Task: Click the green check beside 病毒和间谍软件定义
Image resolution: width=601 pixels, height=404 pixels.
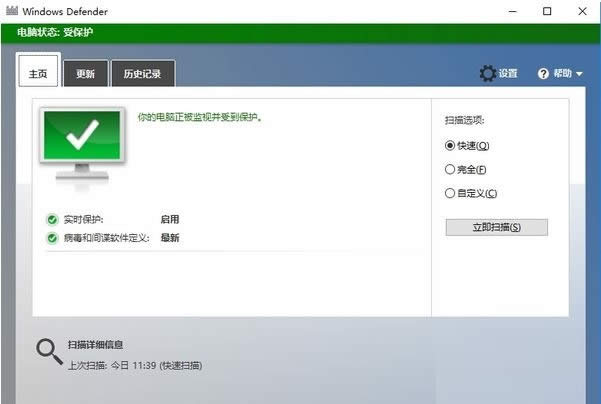Action: 52,238
